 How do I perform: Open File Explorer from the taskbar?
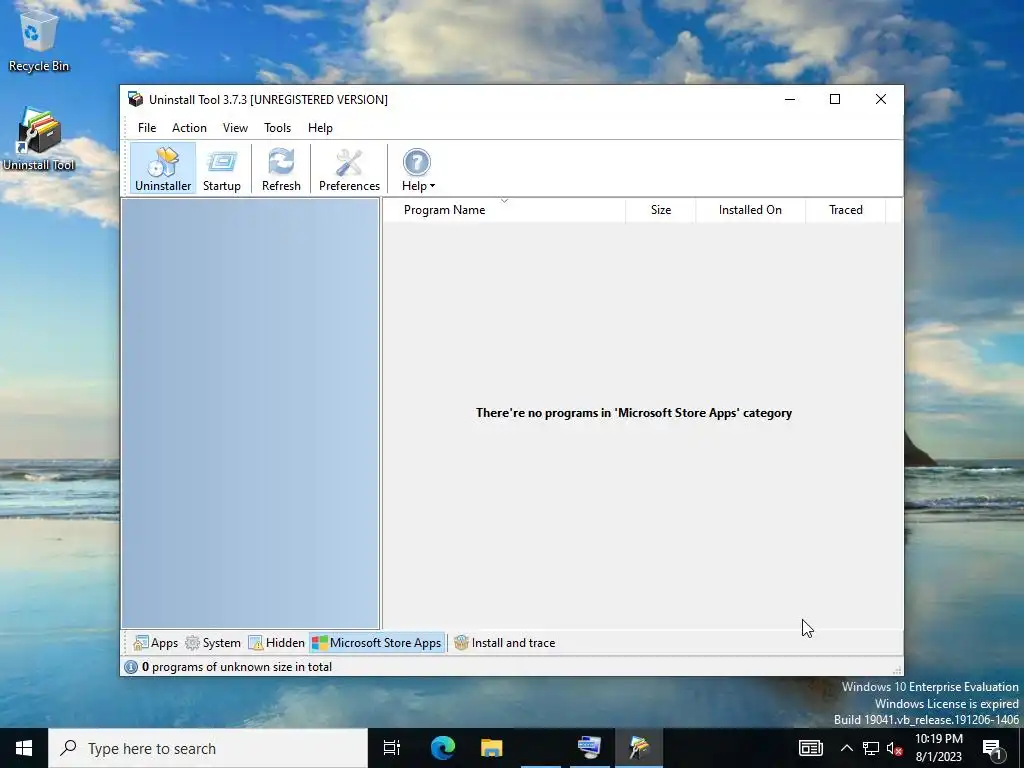pos(492,748)
